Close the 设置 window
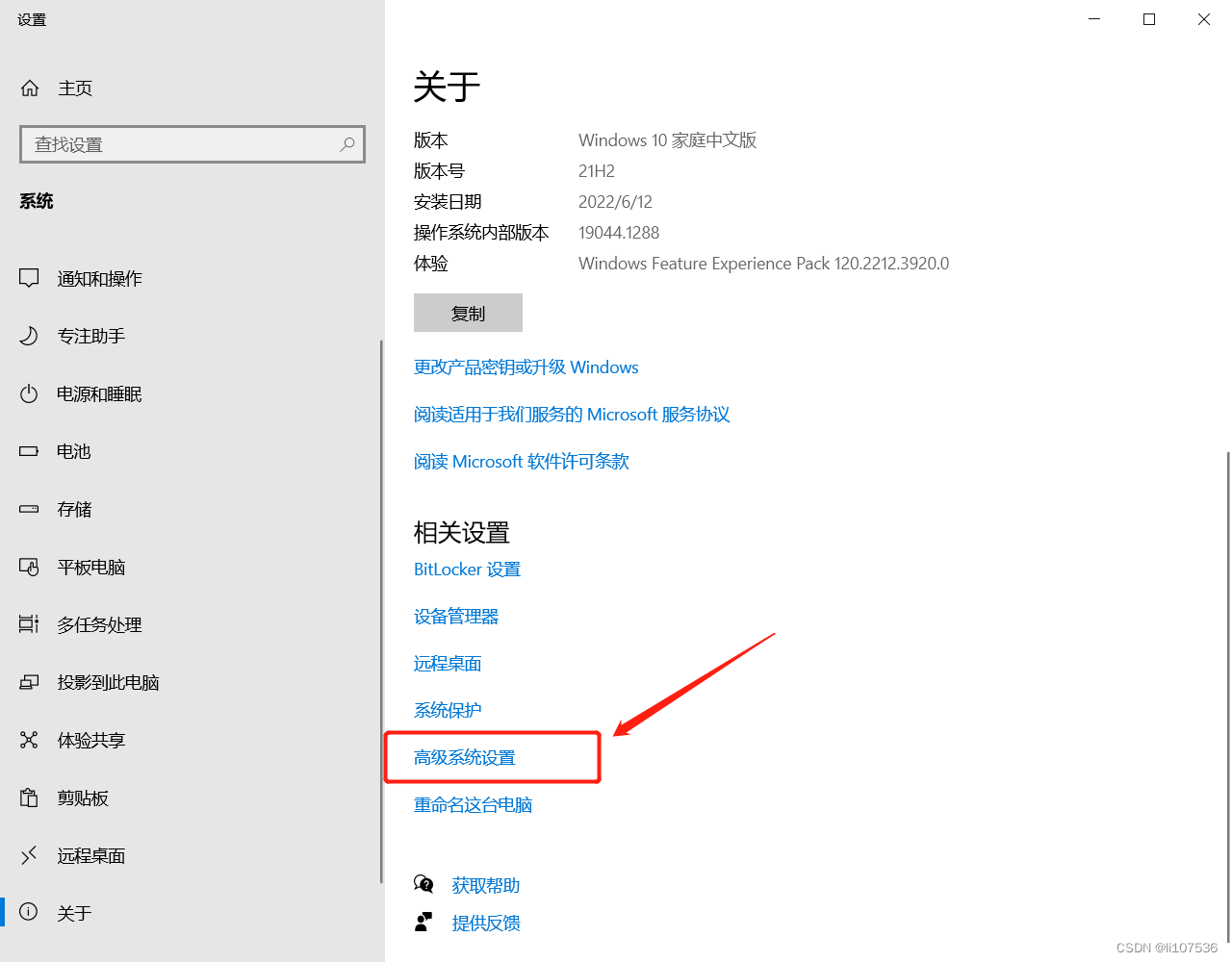This screenshot has height=962, width=1232. [1204, 19]
